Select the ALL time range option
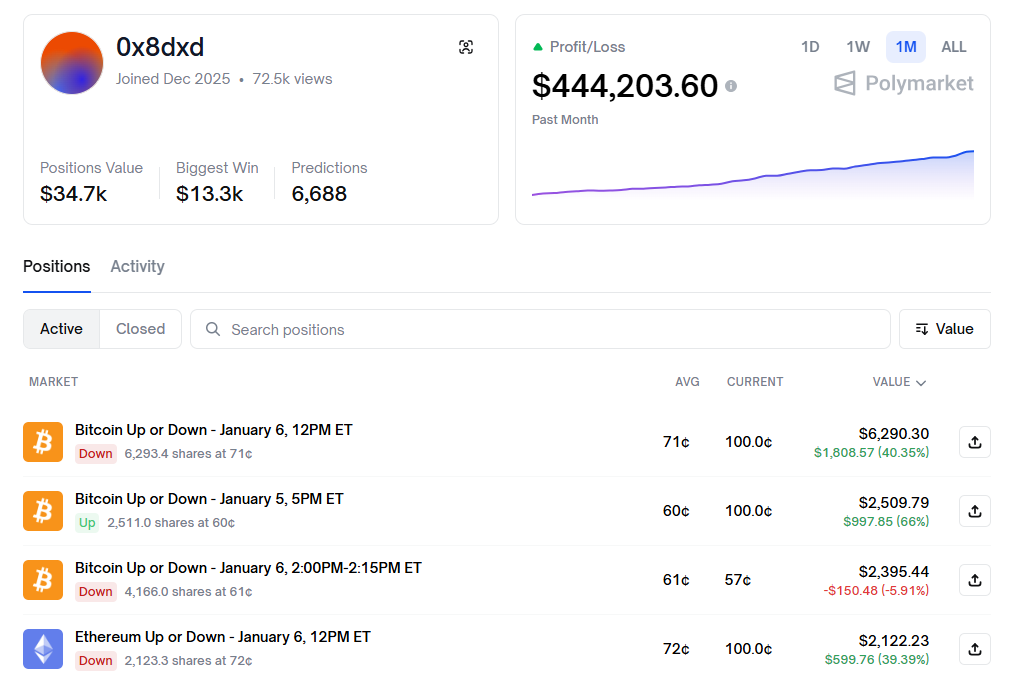Viewport: 1015px width, 682px height. 953,47
